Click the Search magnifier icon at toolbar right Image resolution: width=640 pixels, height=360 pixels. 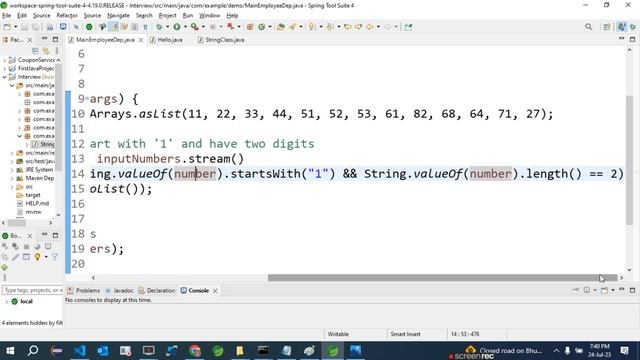tap(589, 27)
